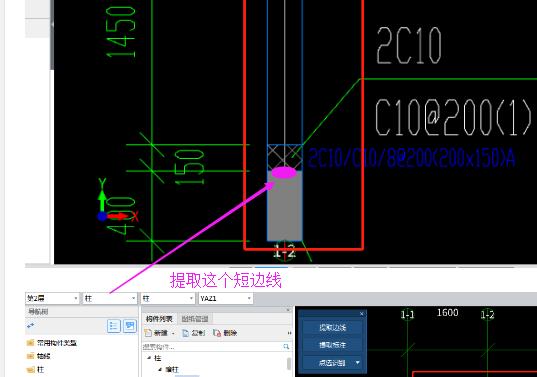537x377 pixels.
Task: Collapse the 柱 node in component tree
Action: (x=149, y=358)
